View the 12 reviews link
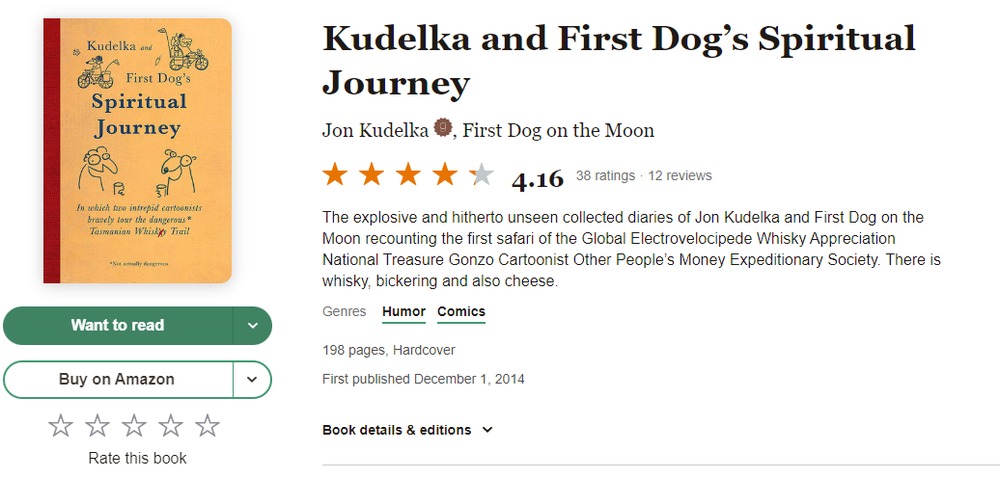This screenshot has height=478, width=1000. click(x=680, y=176)
